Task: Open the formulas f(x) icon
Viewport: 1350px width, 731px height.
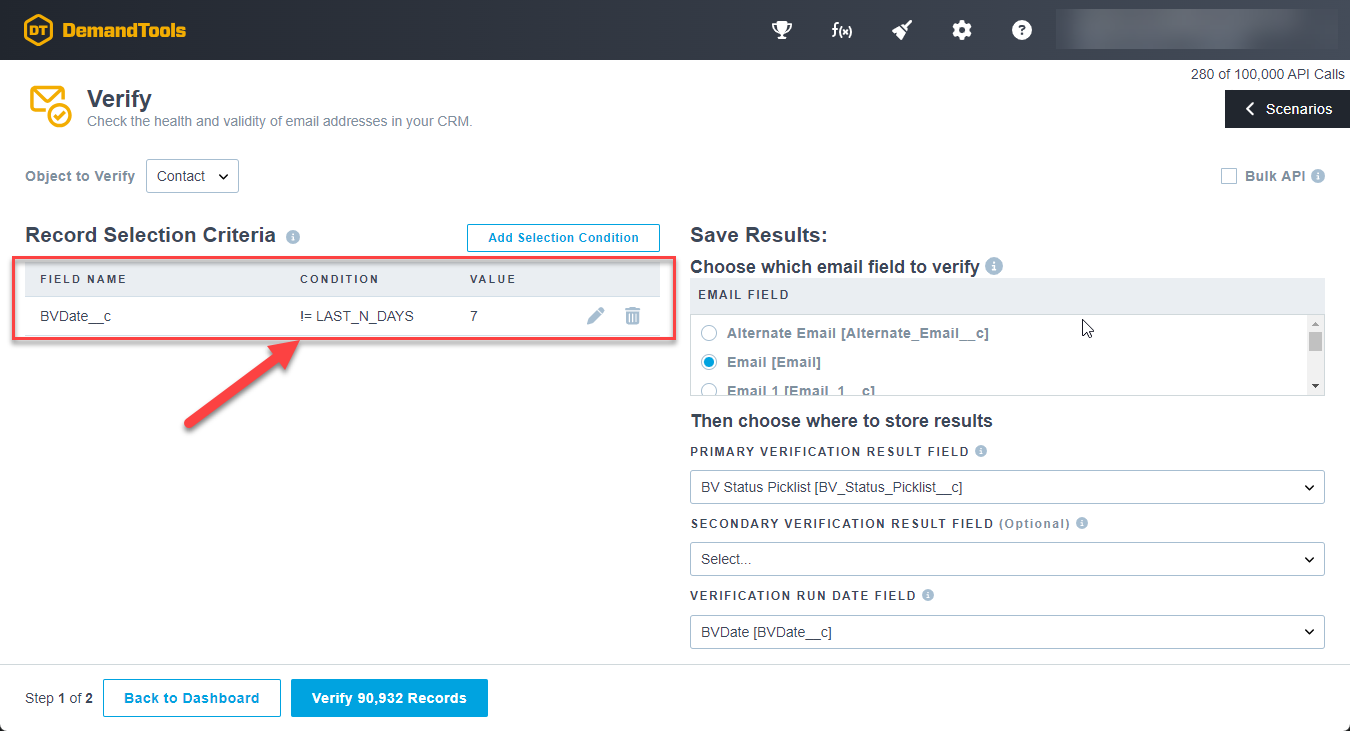Action: (x=841, y=30)
